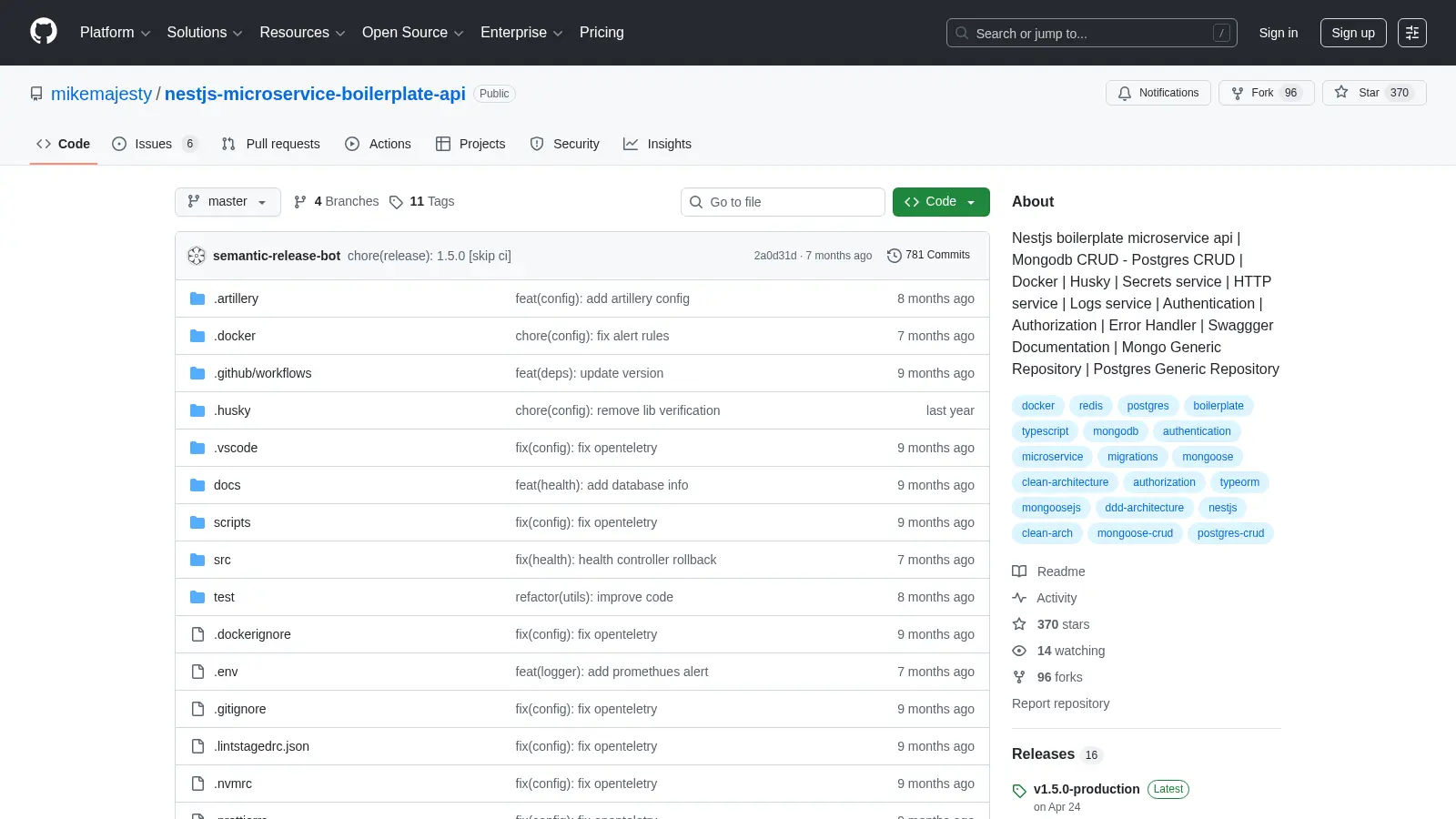Click the commit history clock icon
This screenshot has height=819, width=1456.
pos(895,256)
